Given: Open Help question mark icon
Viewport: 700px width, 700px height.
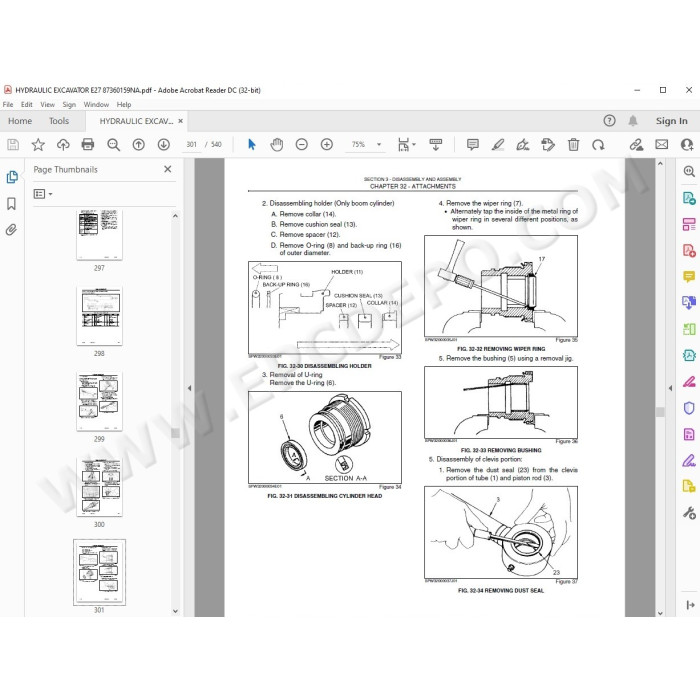Looking at the screenshot, I should pos(609,121).
